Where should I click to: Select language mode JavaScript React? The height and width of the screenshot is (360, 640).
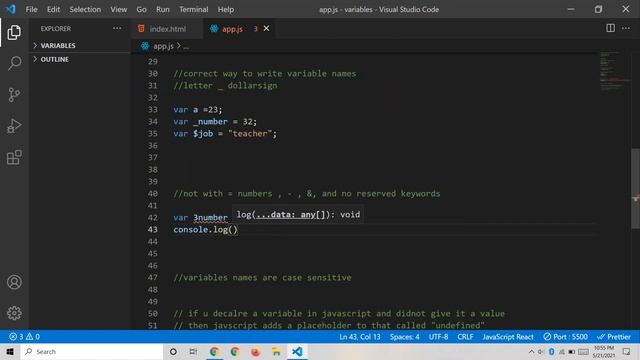tap(508, 337)
